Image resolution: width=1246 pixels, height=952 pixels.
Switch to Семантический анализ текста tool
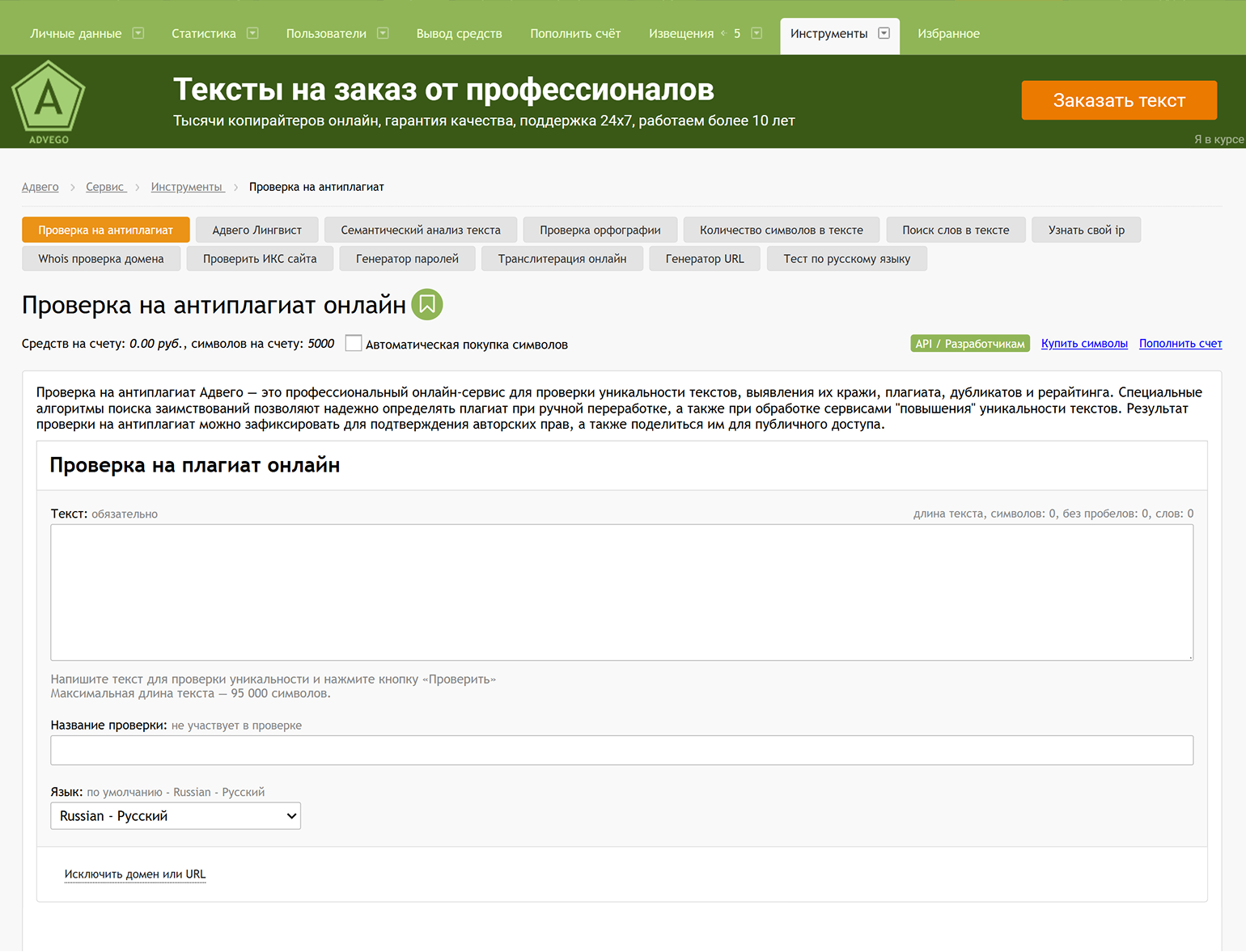click(421, 230)
